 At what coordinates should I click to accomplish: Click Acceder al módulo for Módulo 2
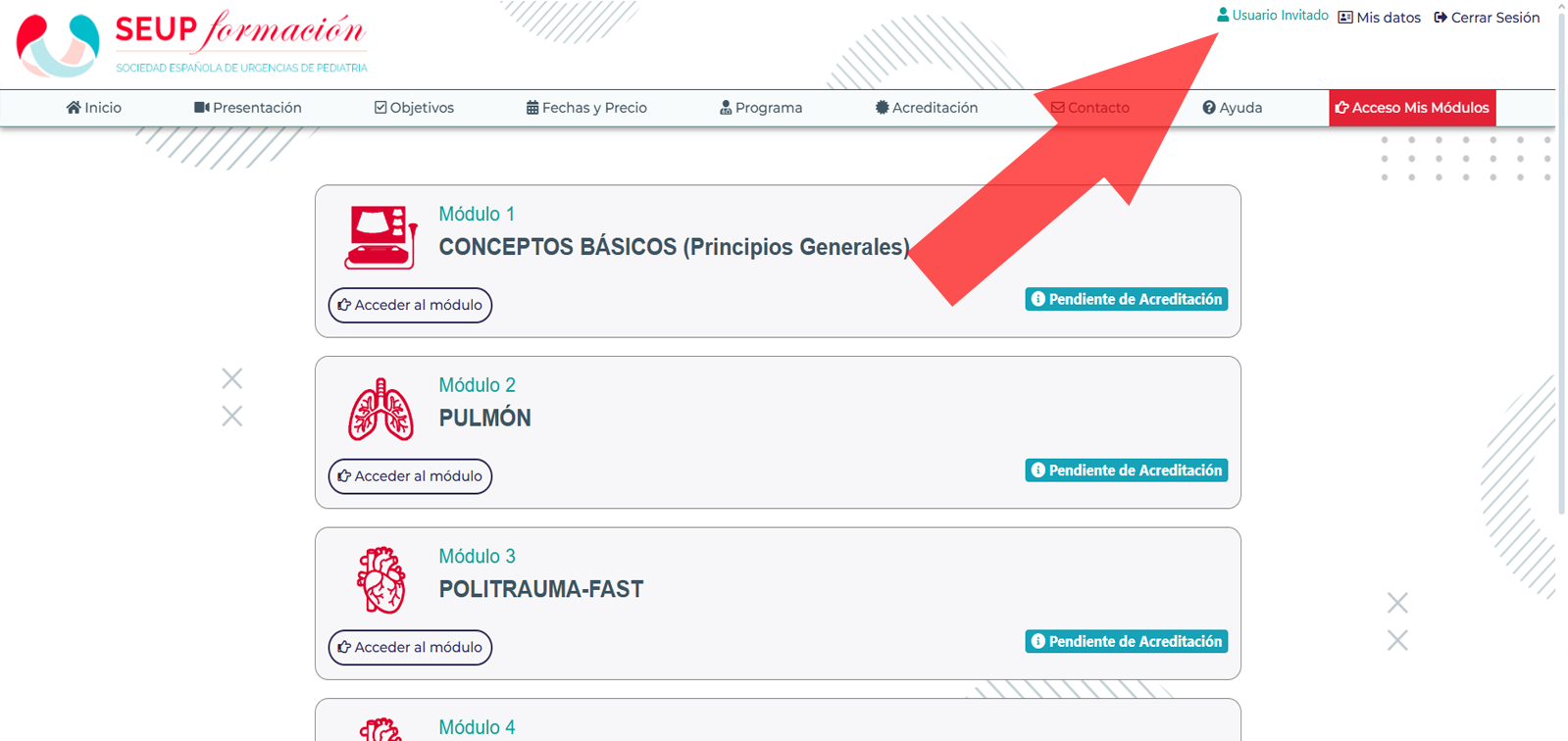[x=410, y=476]
